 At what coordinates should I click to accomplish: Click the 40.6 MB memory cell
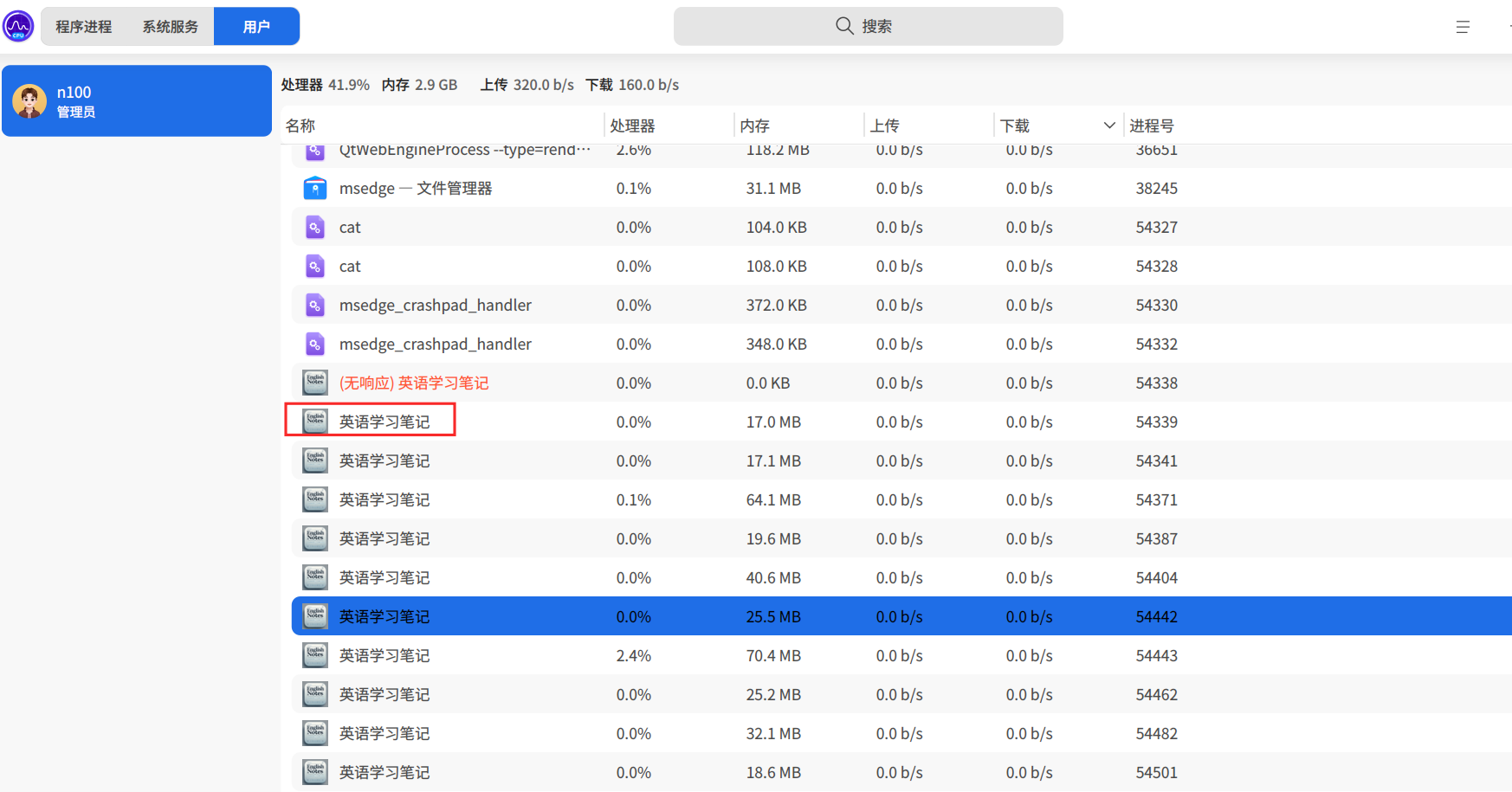773,577
